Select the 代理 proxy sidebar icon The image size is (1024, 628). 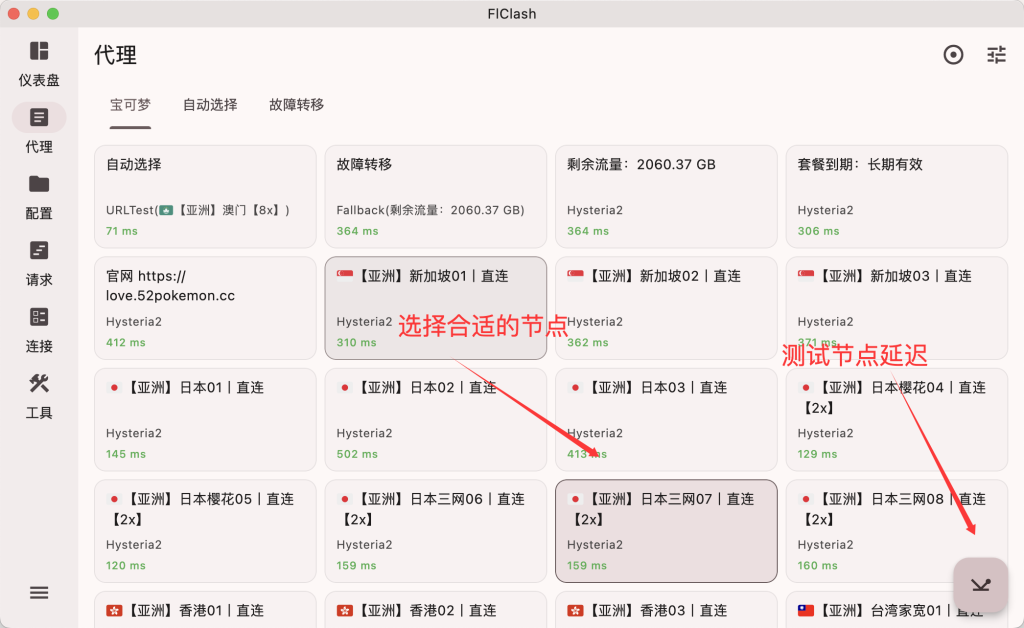39,118
